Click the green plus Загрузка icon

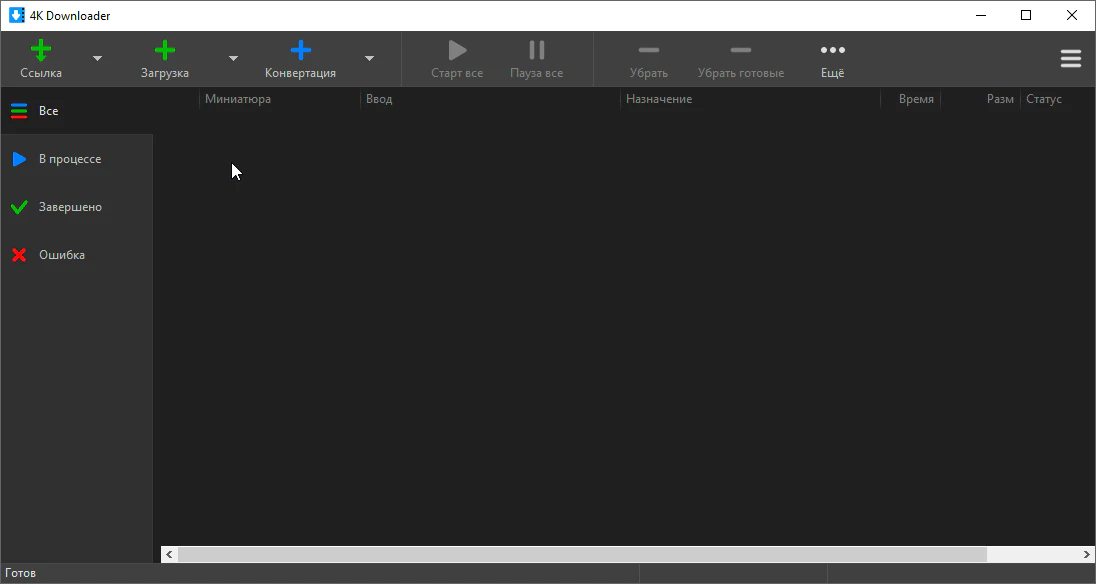pyautogui.click(x=165, y=51)
